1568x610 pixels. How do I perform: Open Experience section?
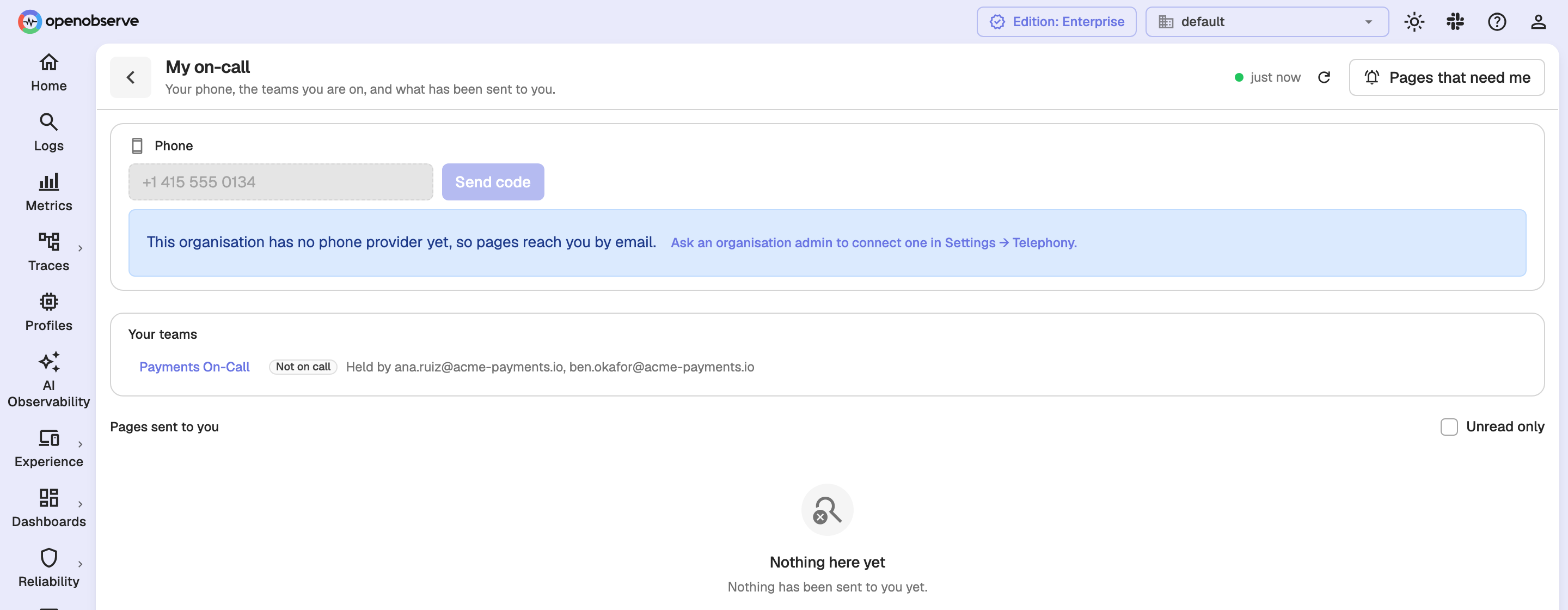pos(48,448)
